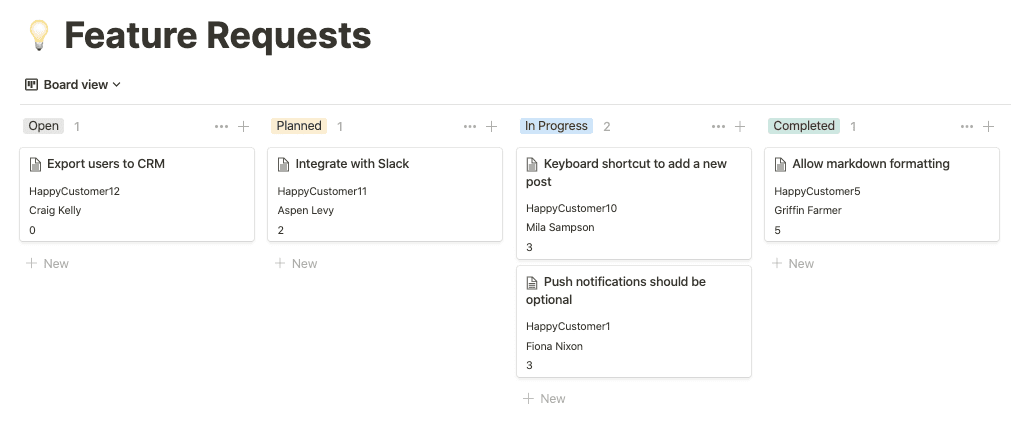
Task: Click the Completed status tag
Action: [803, 126]
